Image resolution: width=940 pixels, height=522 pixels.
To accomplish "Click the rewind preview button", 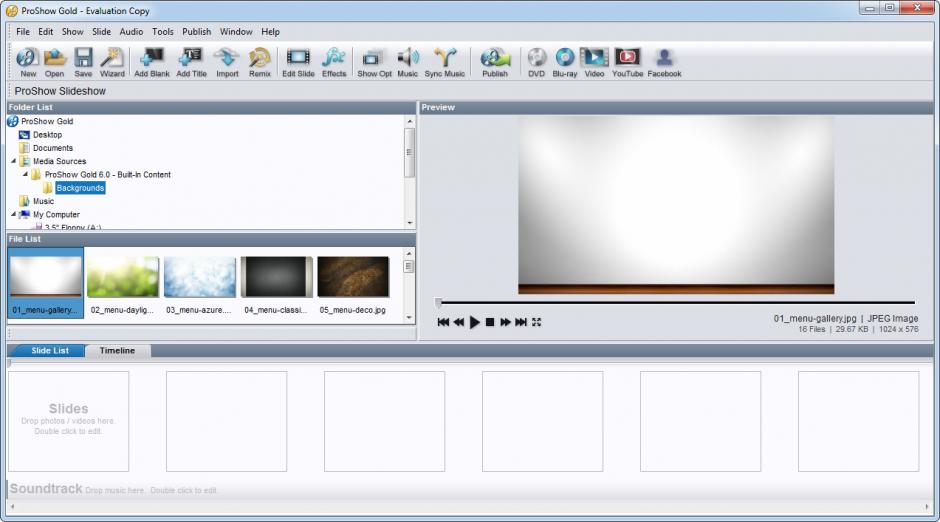I will click(x=459, y=322).
